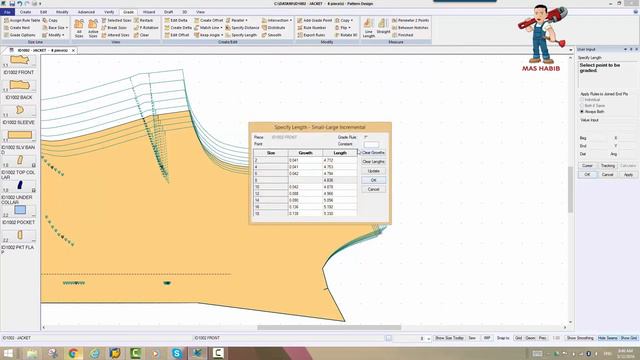Open the File menu

[x=7, y=12]
